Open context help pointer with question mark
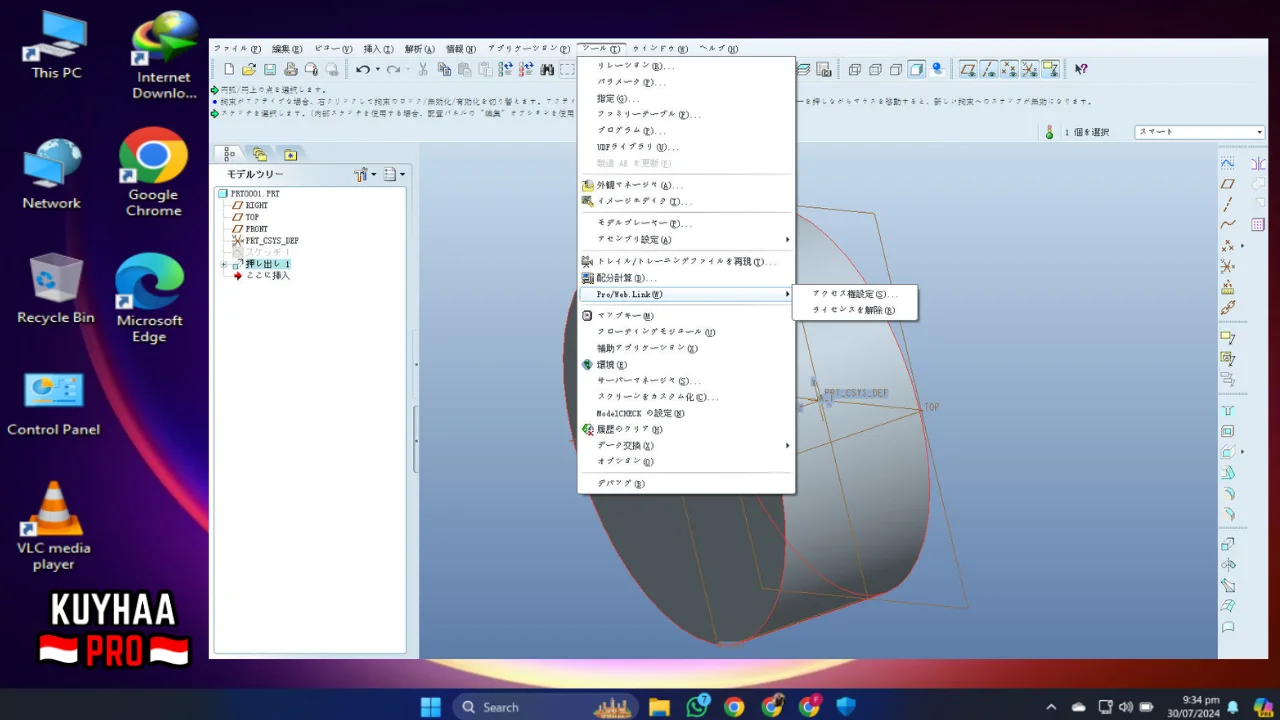 coord(1081,69)
